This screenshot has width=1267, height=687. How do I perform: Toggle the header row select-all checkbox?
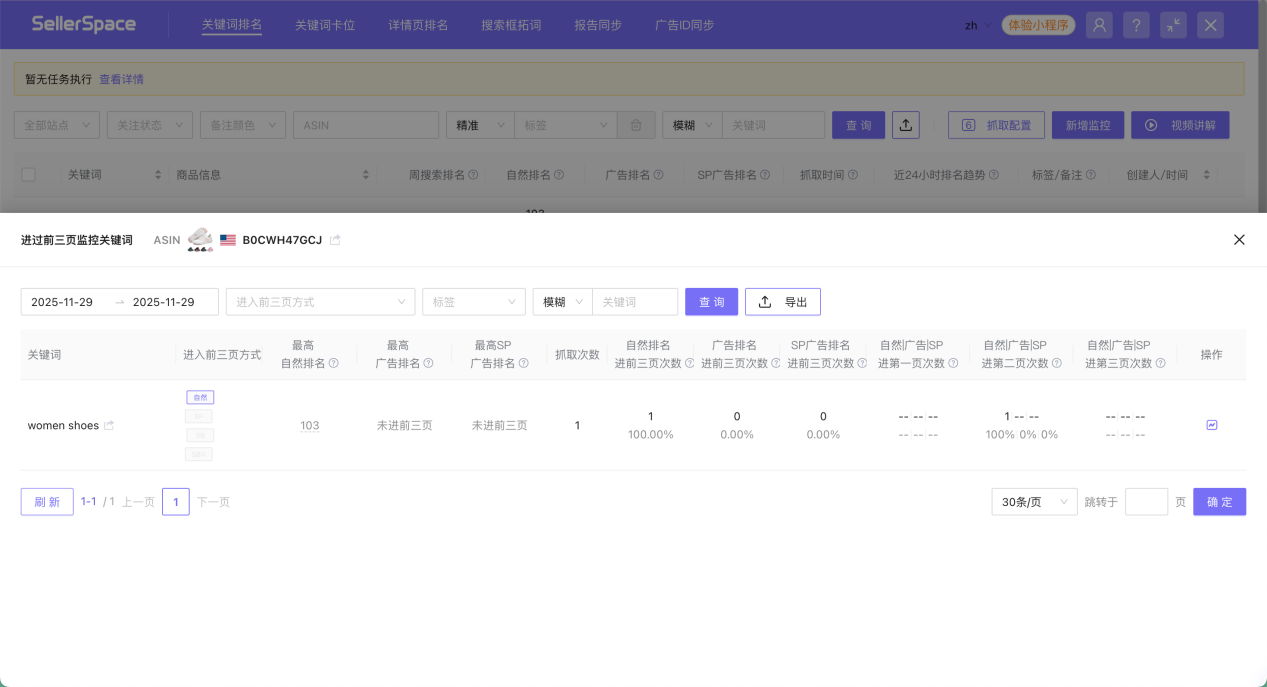click(28, 173)
